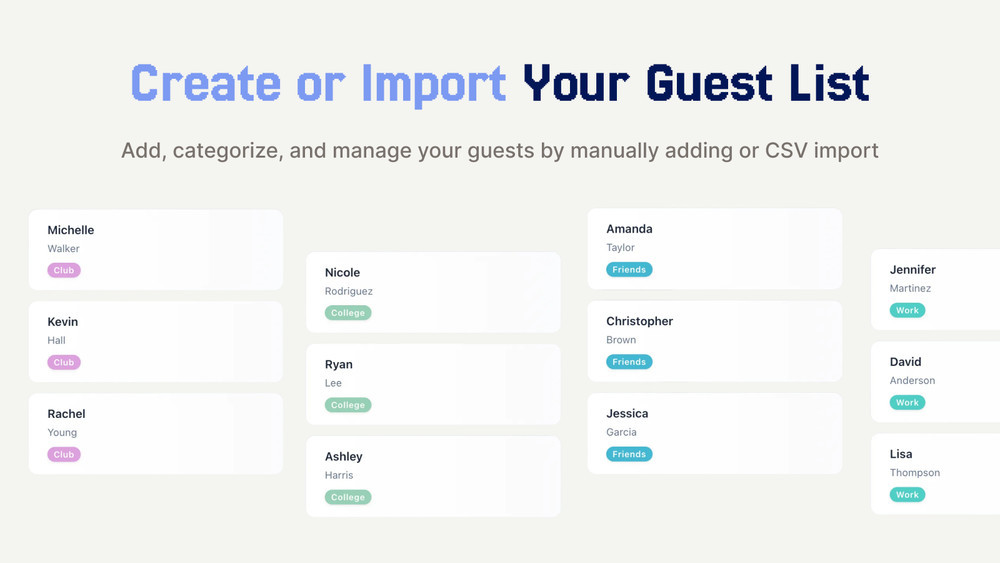Select the Ryan Lee guest card
This screenshot has height=563, width=1000.
pyautogui.click(x=433, y=384)
